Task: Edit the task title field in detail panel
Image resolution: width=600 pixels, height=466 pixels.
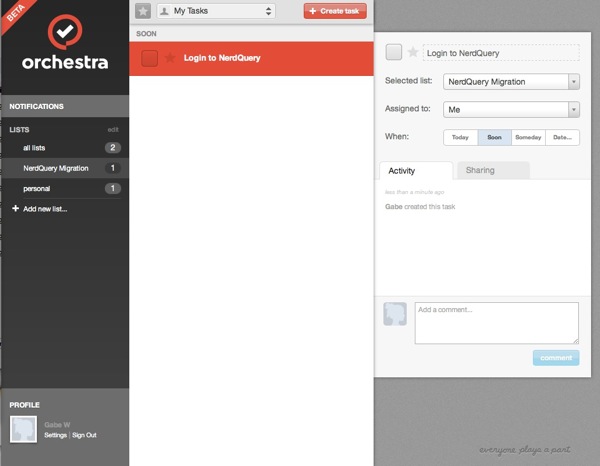Action: coord(501,53)
